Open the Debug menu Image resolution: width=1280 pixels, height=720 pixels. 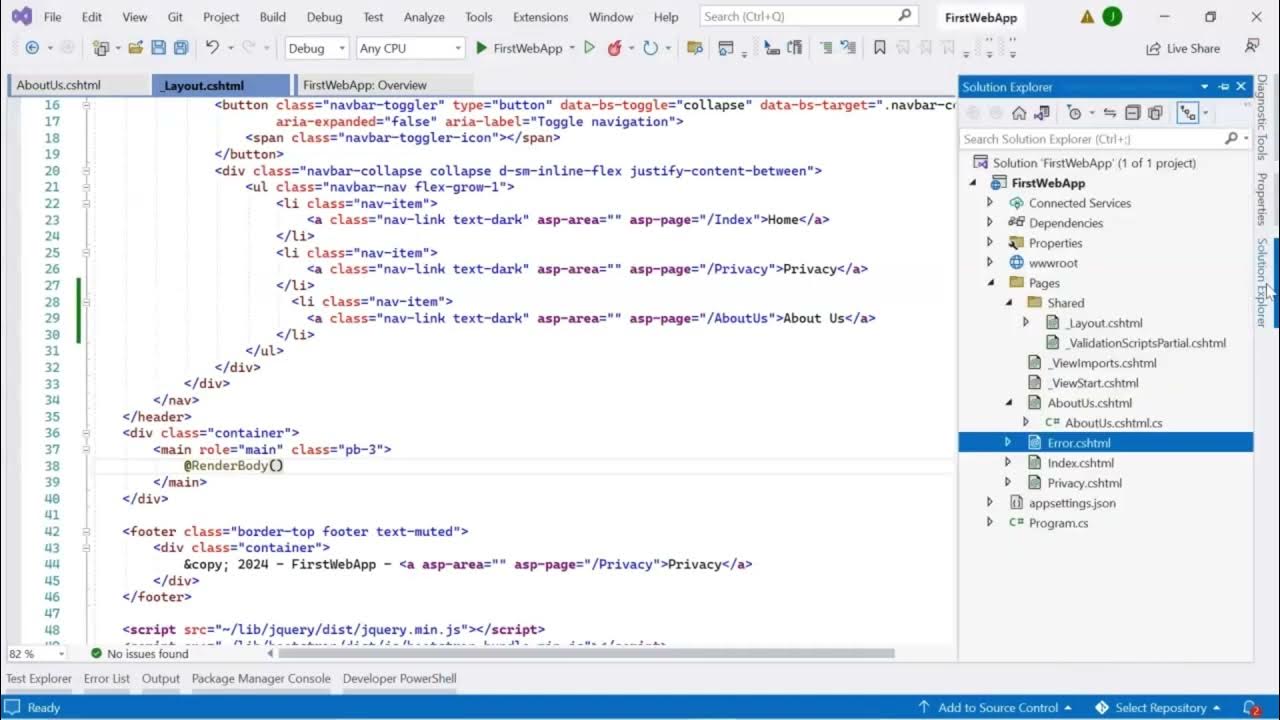pyautogui.click(x=324, y=17)
